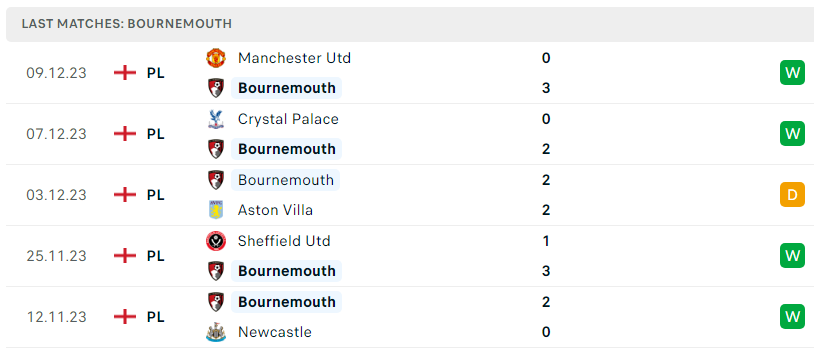Click the Crystal Palace club crest
The height and width of the screenshot is (360, 814).
pos(215,119)
